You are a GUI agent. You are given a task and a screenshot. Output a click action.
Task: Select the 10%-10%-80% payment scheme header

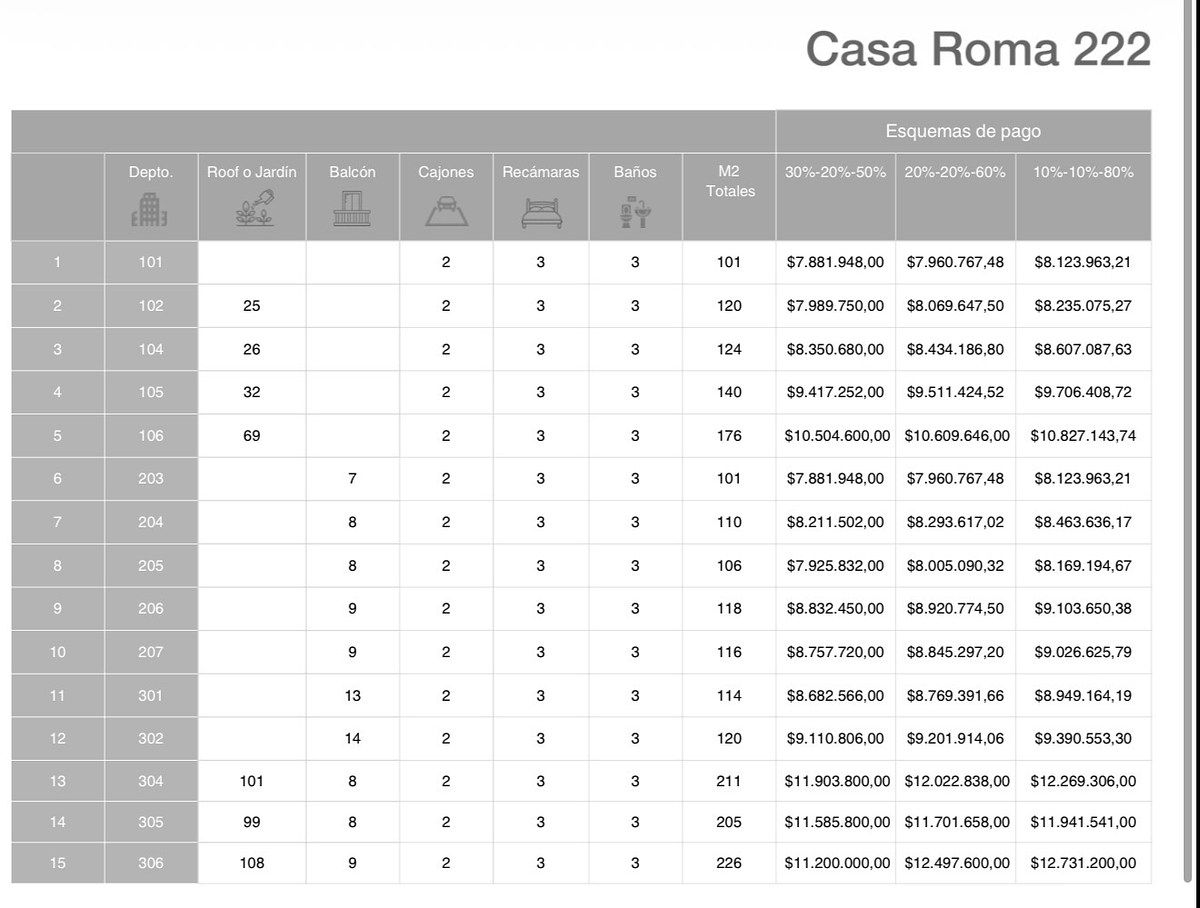point(1083,172)
